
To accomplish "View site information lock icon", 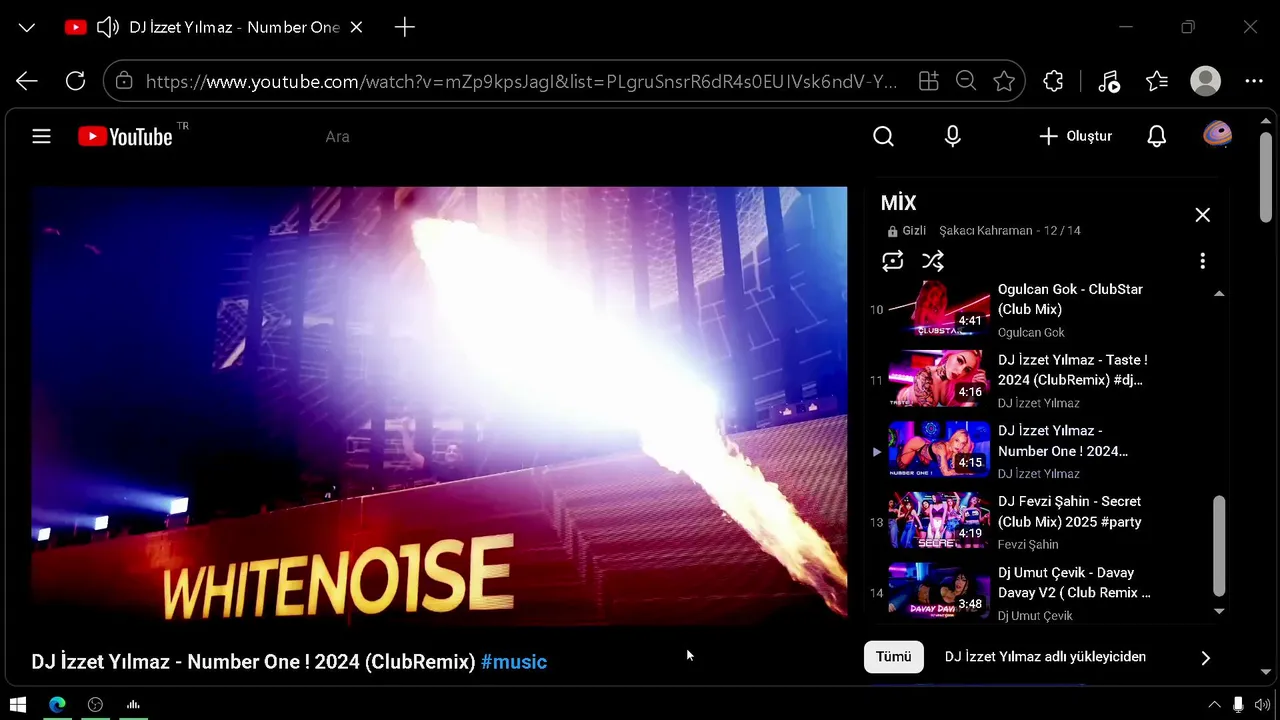I will click(124, 82).
